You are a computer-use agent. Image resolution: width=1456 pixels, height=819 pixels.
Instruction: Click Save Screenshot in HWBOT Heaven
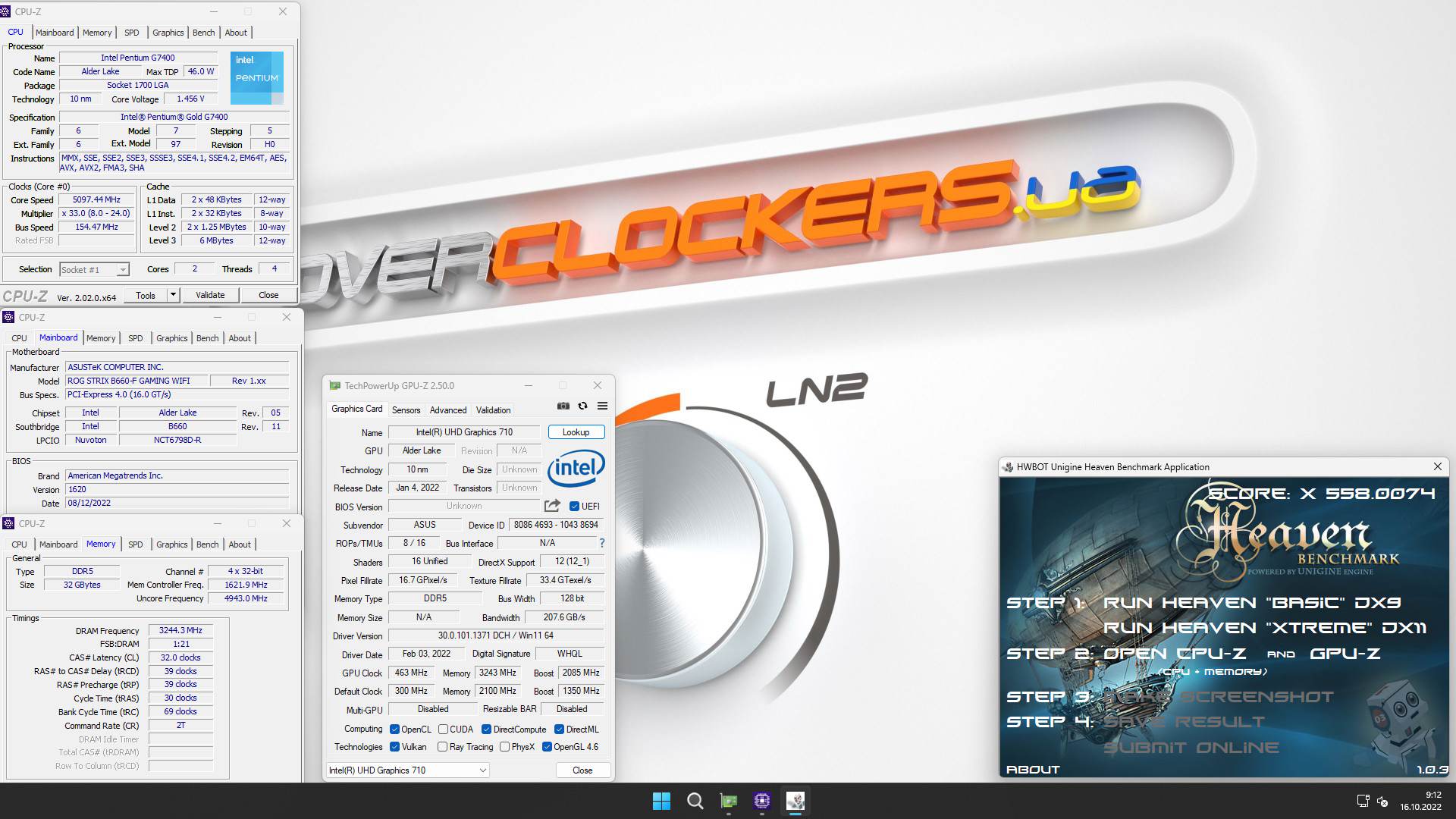(1218, 697)
